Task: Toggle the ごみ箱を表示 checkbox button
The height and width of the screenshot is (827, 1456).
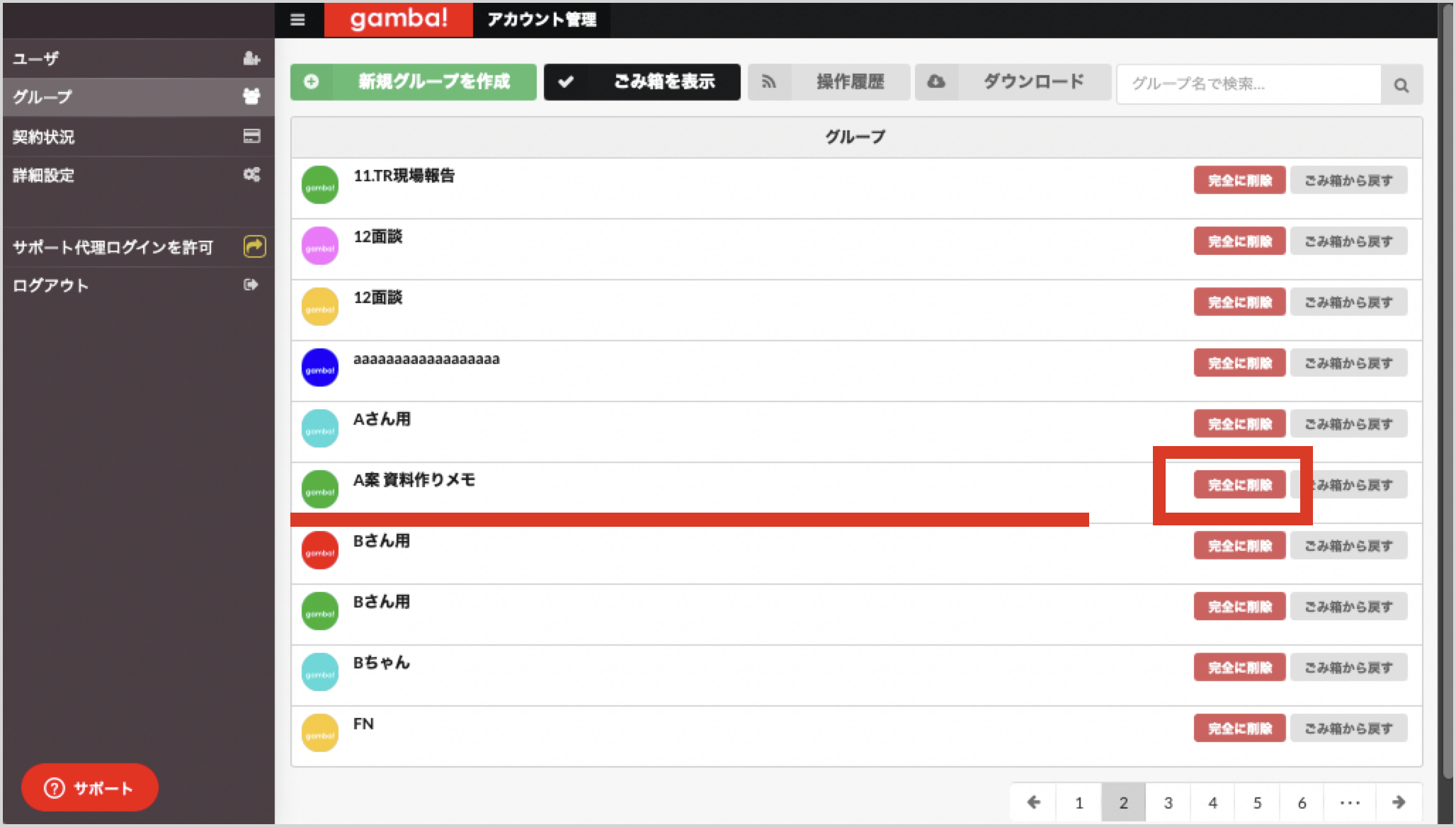Action: click(642, 82)
